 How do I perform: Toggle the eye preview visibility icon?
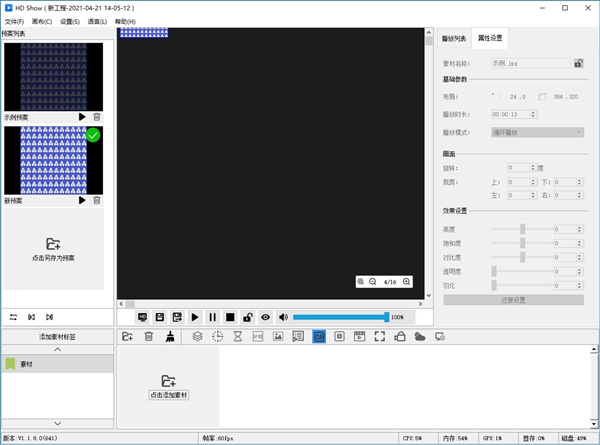pyautogui.click(x=265, y=317)
